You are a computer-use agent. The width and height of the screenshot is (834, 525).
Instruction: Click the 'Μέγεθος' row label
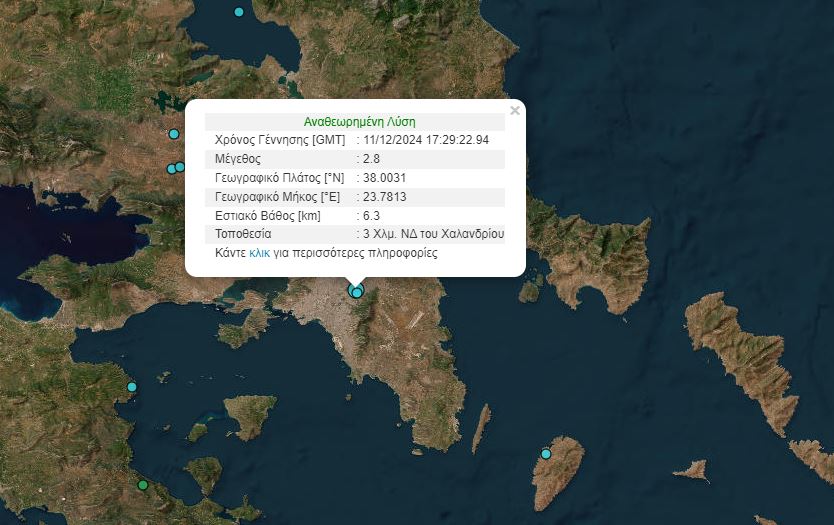tap(237, 159)
